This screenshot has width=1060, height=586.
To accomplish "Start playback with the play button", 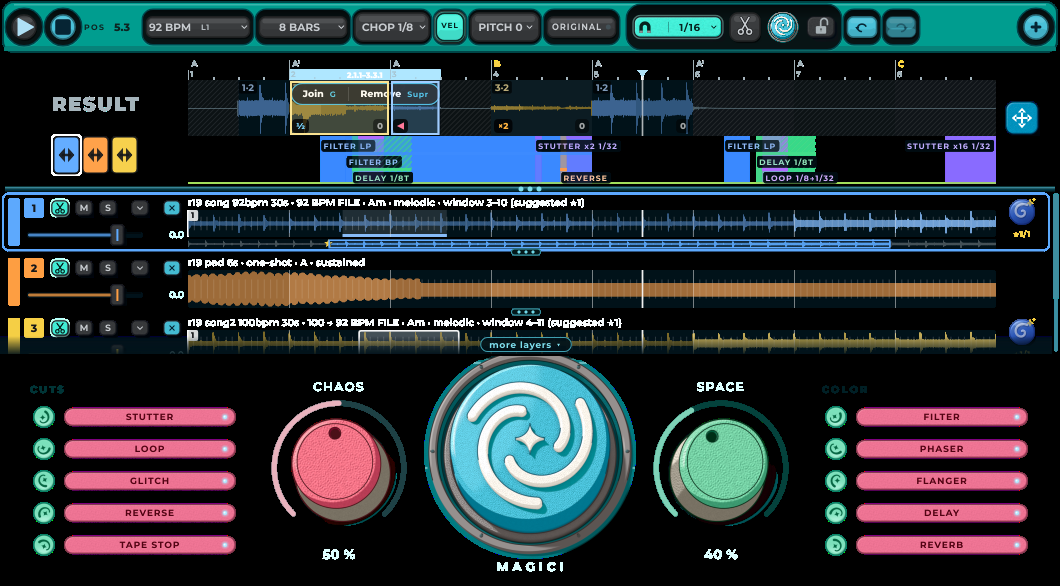I will click(24, 27).
